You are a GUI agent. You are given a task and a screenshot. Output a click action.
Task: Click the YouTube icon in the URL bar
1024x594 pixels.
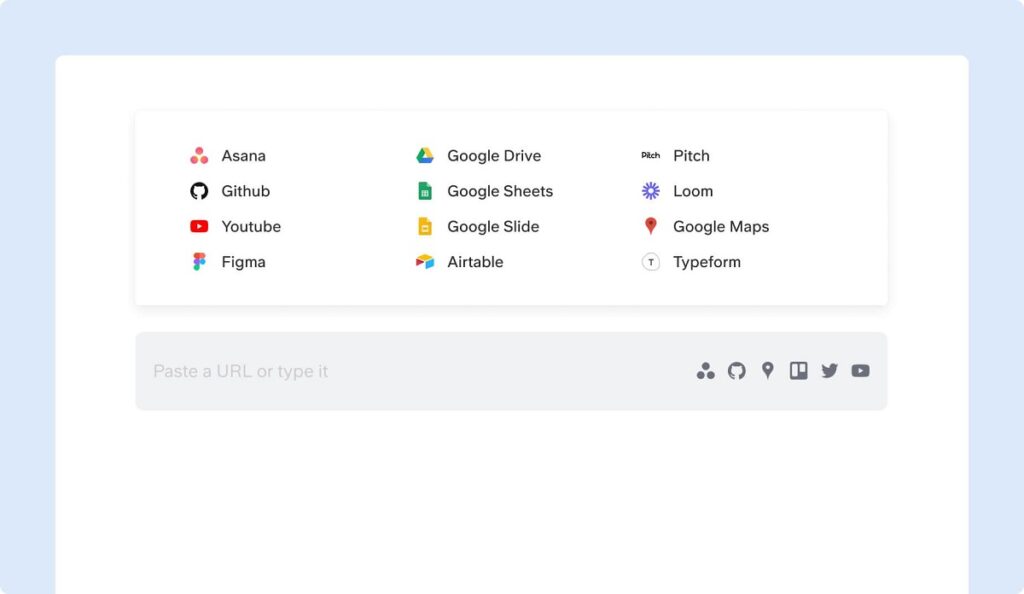pyautogui.click(x=860, y=371)
